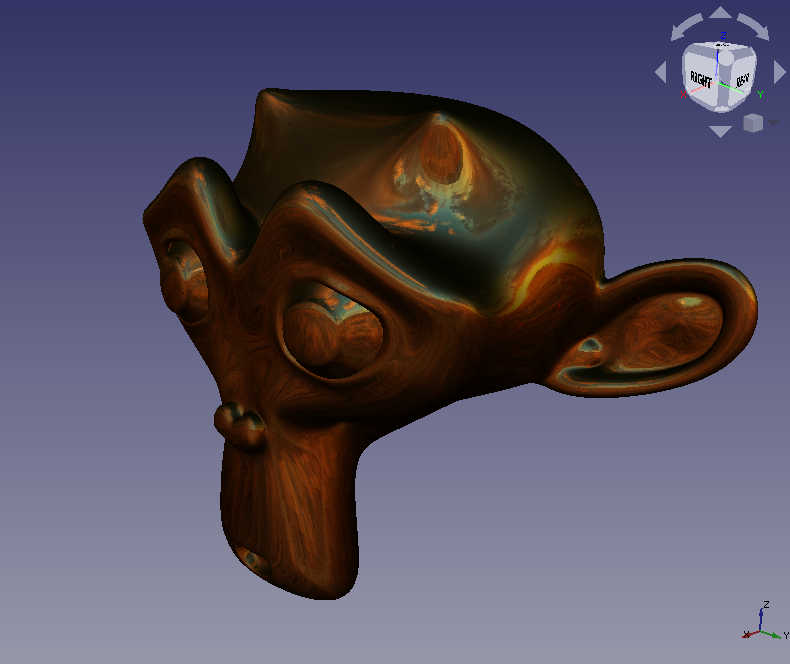Rotate view right with navigation cube right arrow
This screenshot has width=790, height=664.
[x=780, y=72]
